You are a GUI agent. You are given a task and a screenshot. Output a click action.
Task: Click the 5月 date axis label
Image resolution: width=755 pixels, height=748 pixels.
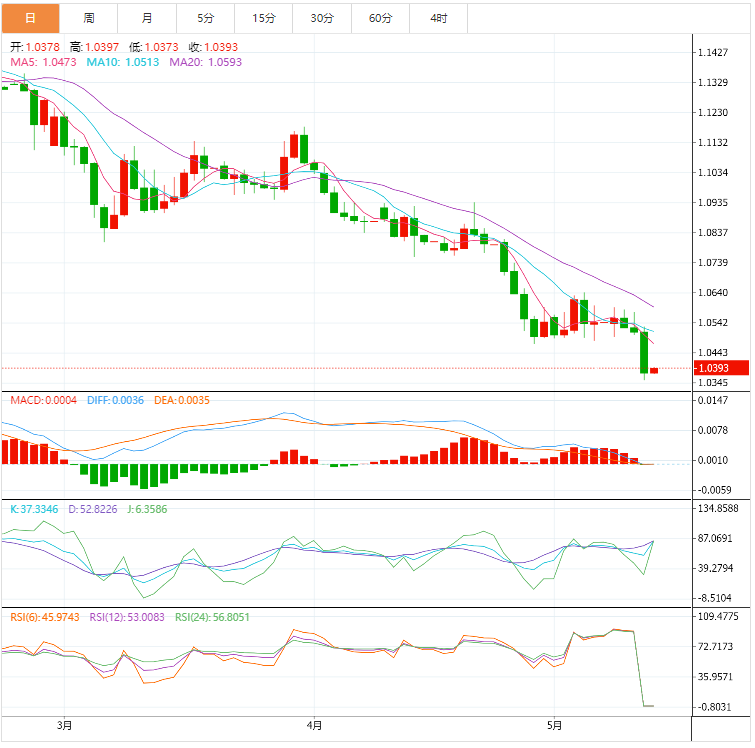click(x=555, y=725)
